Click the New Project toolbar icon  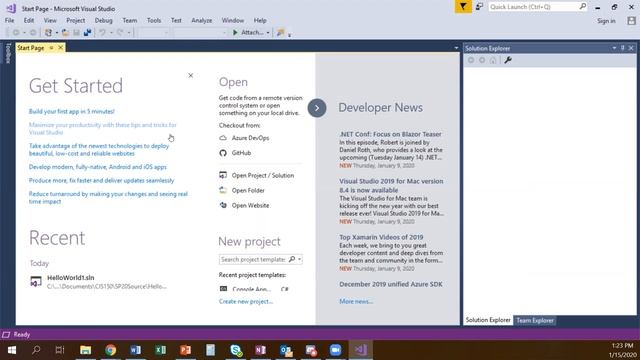pyautogui.click(x=48, y=33)
